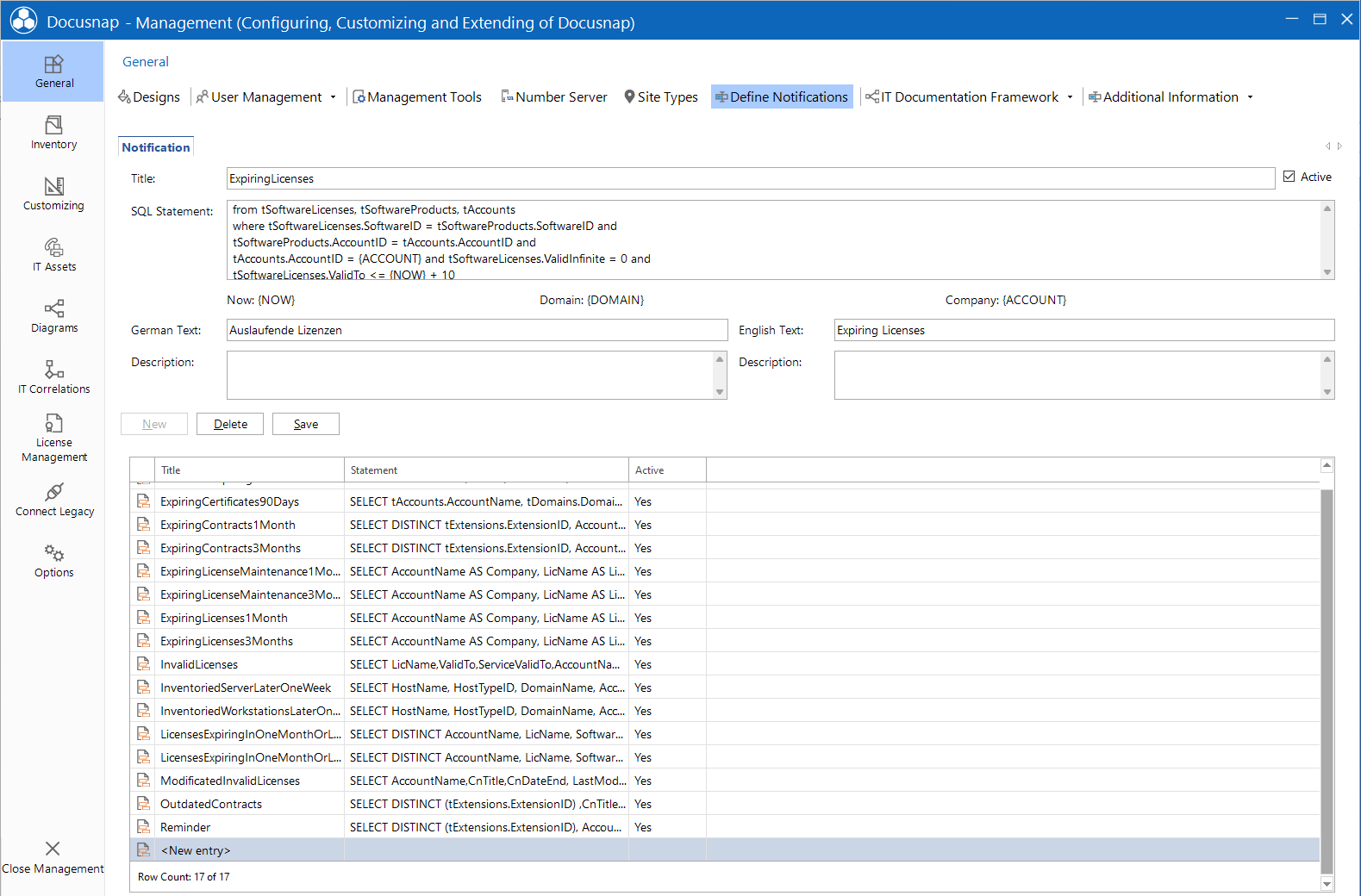Select the ExpiringLicenses3Months row
Screen dimensions: 1361x896
(725, 641)
